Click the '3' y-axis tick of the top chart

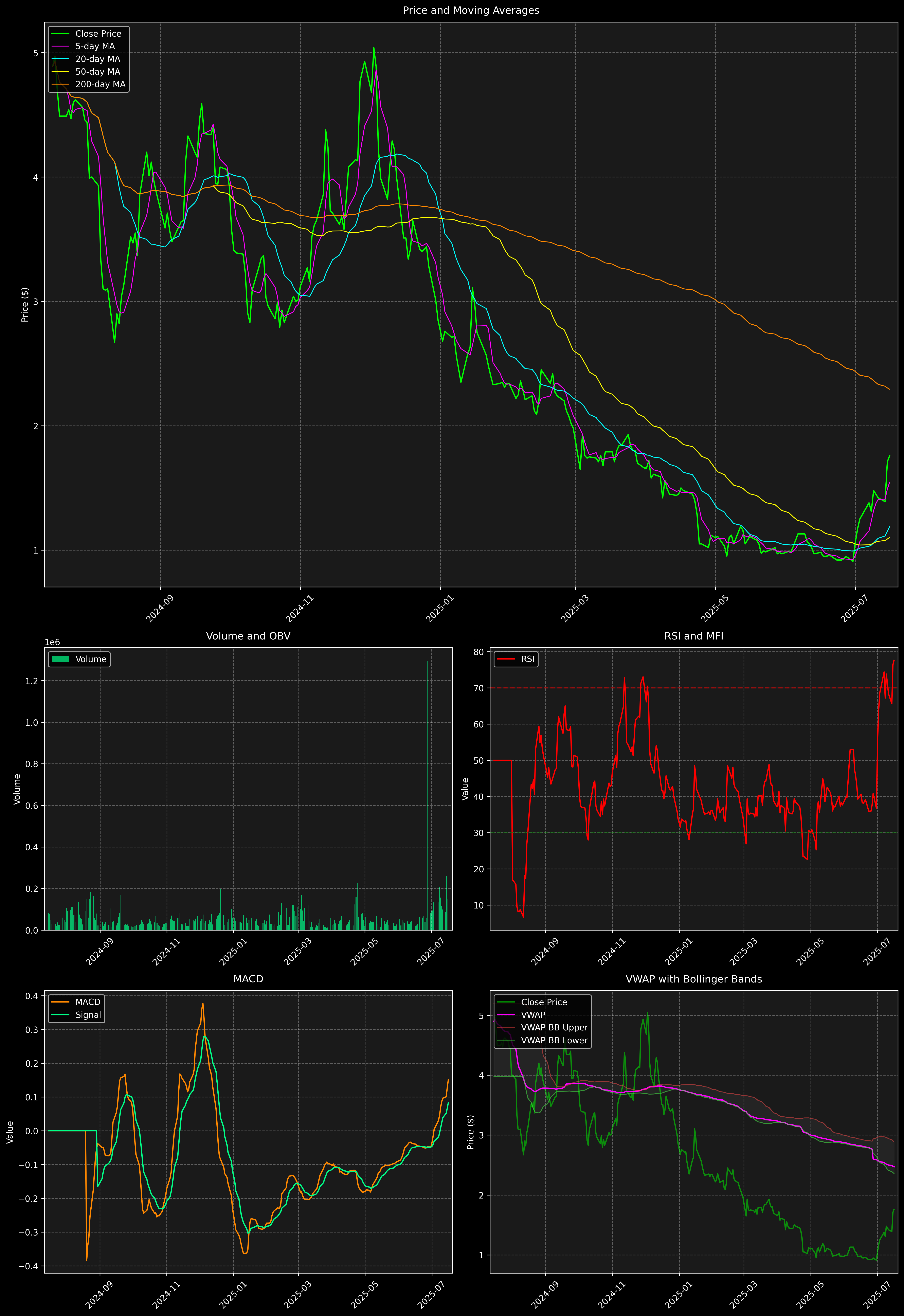pyautogui.click(x=36, y=302)
